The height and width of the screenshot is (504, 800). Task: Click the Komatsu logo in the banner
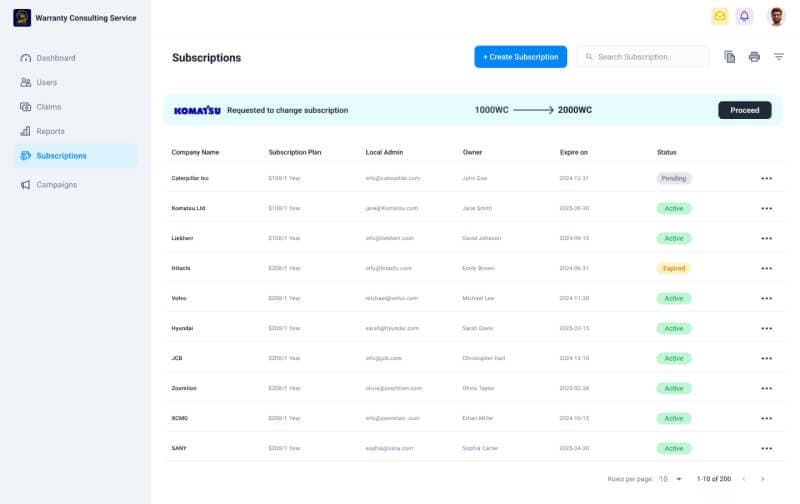coord(197,110)
